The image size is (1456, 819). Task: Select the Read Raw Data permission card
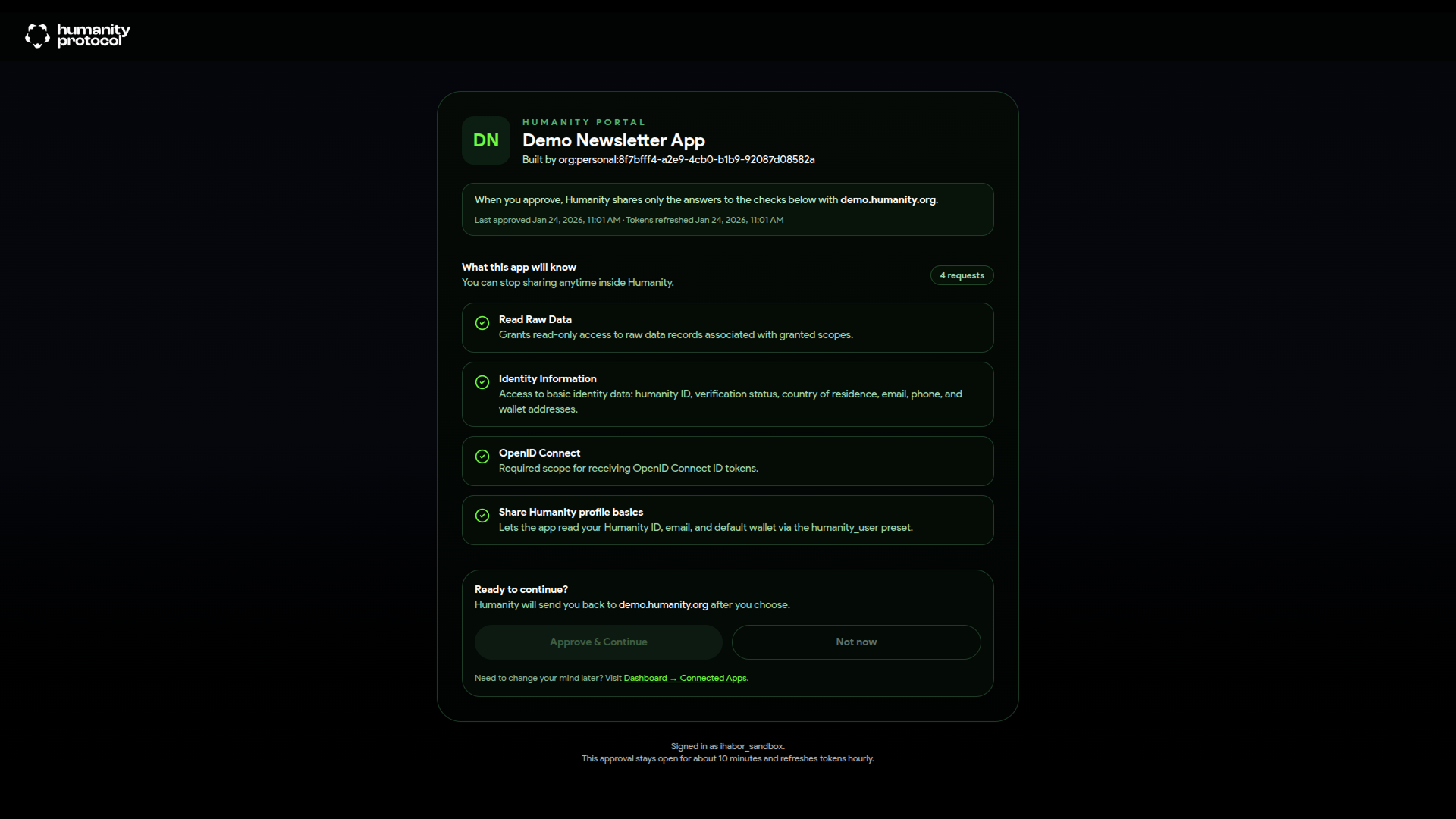click(727, 328)
